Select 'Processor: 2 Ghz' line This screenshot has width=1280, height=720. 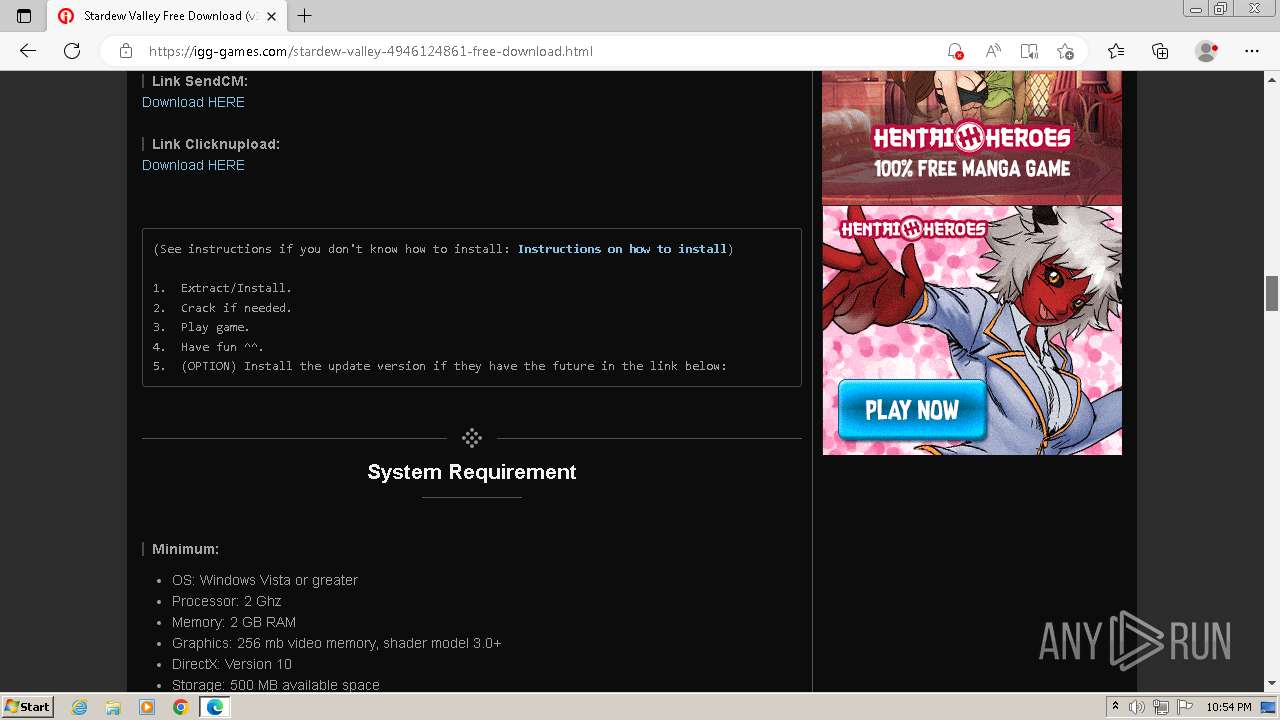click(x=227, y=601)
